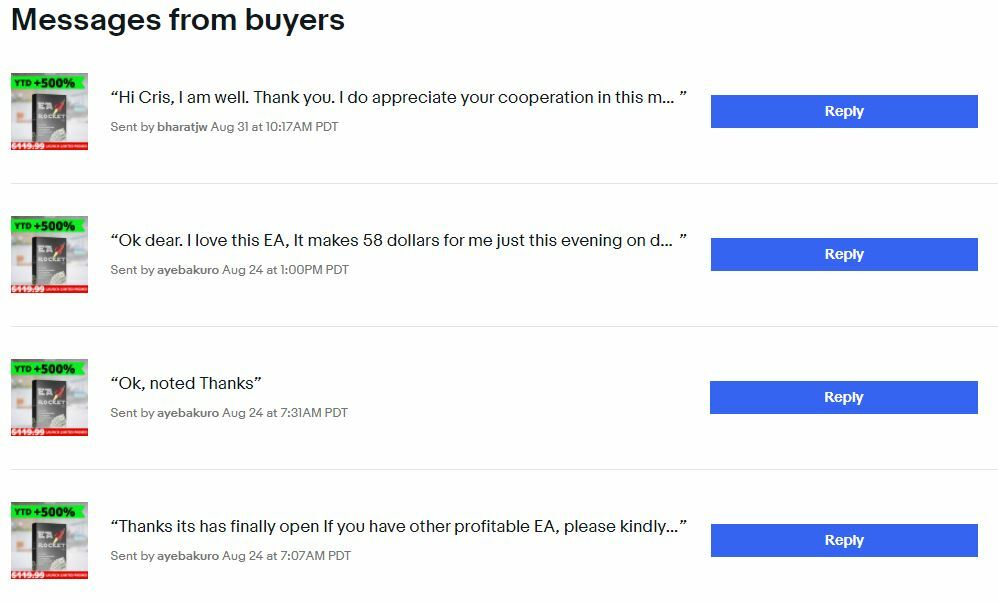
Task: Reply to bharatjw's Aug 31 message
Action: (x=844, y=111)
